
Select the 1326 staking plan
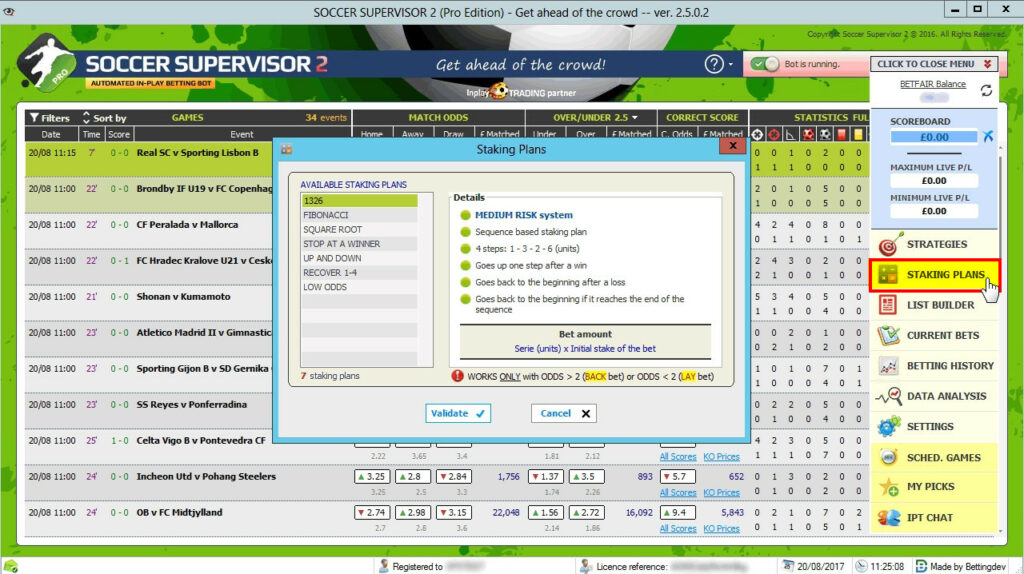point(359,200)
